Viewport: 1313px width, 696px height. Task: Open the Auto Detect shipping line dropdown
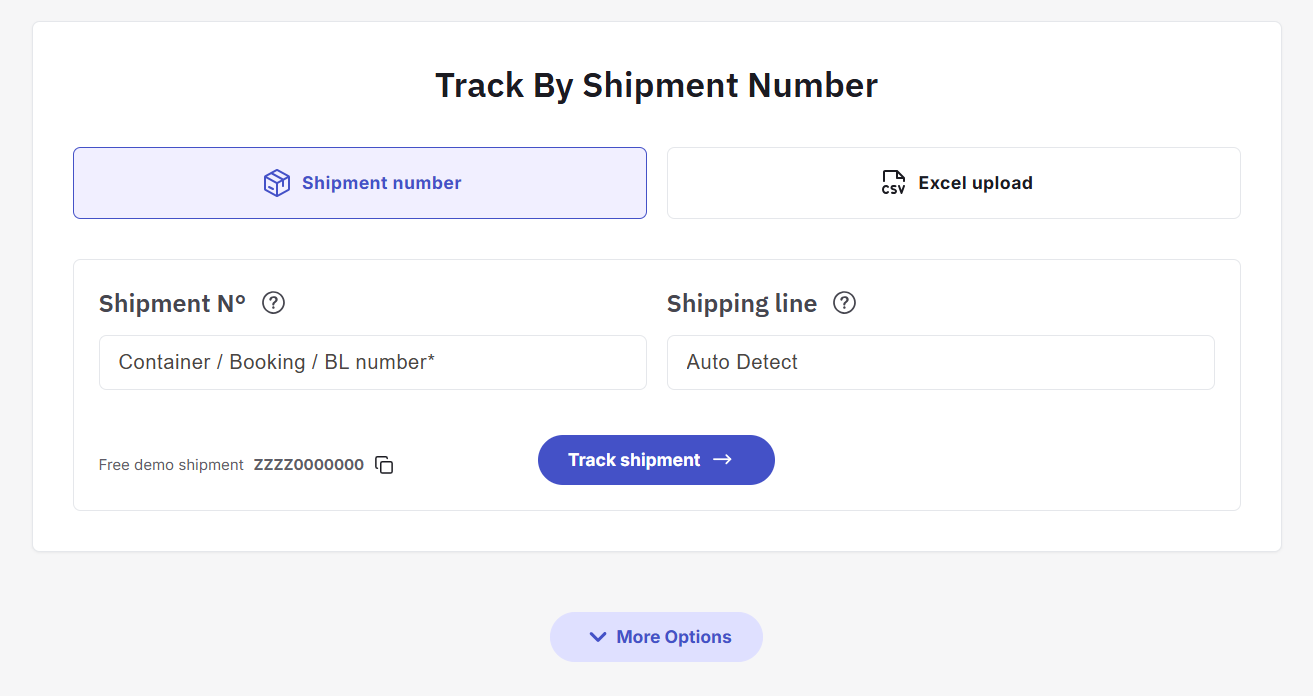coord(941,362)
